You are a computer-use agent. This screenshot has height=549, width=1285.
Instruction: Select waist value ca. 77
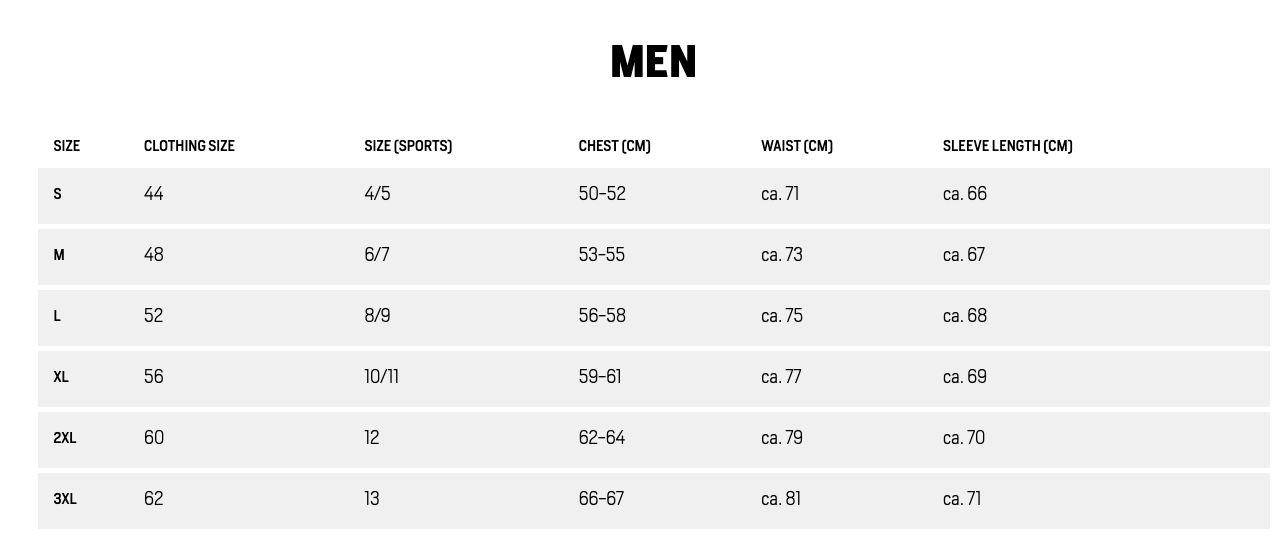click(x=781, y=377)
